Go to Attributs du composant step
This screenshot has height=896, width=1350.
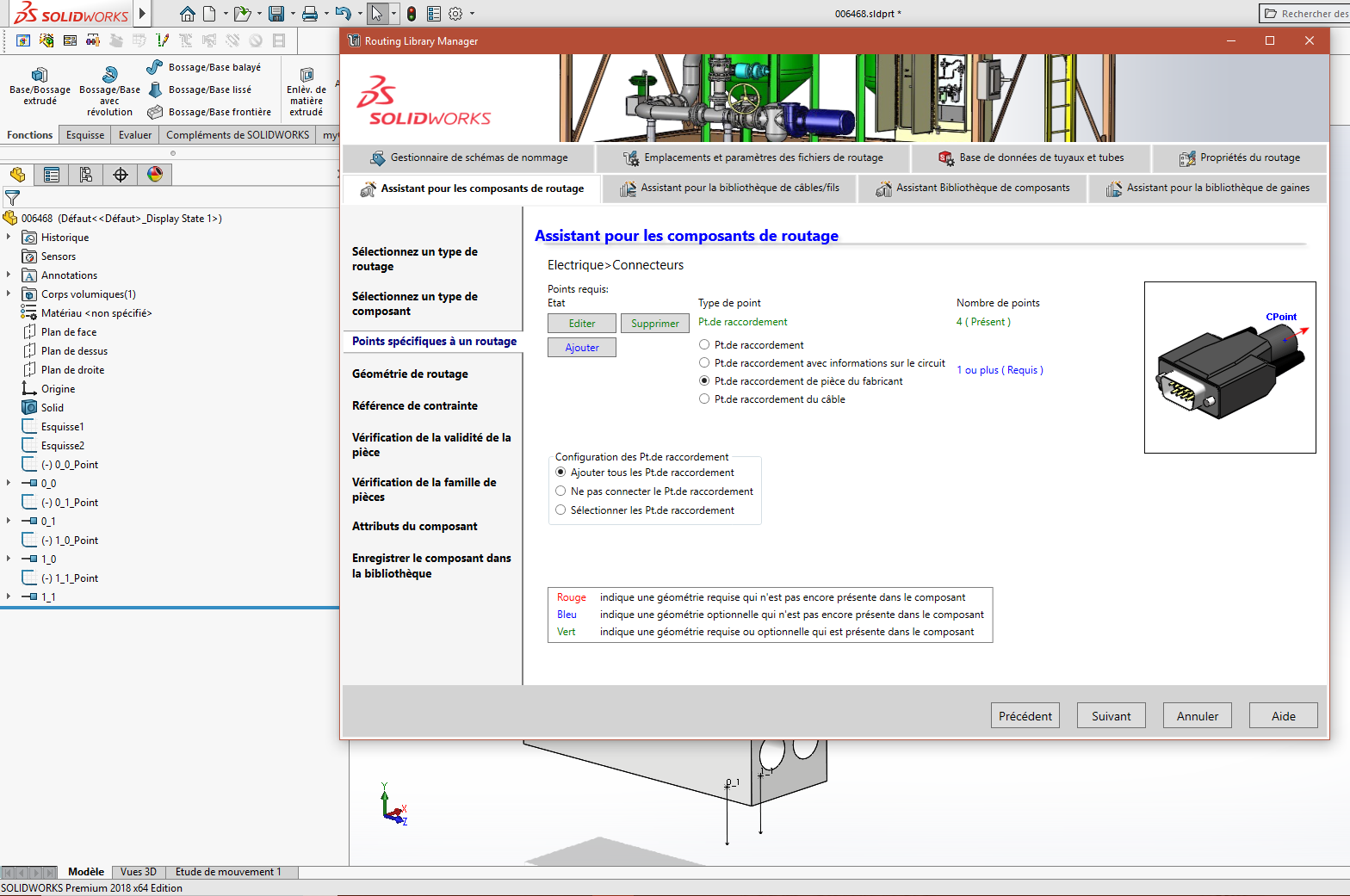(x=414, y=526)
